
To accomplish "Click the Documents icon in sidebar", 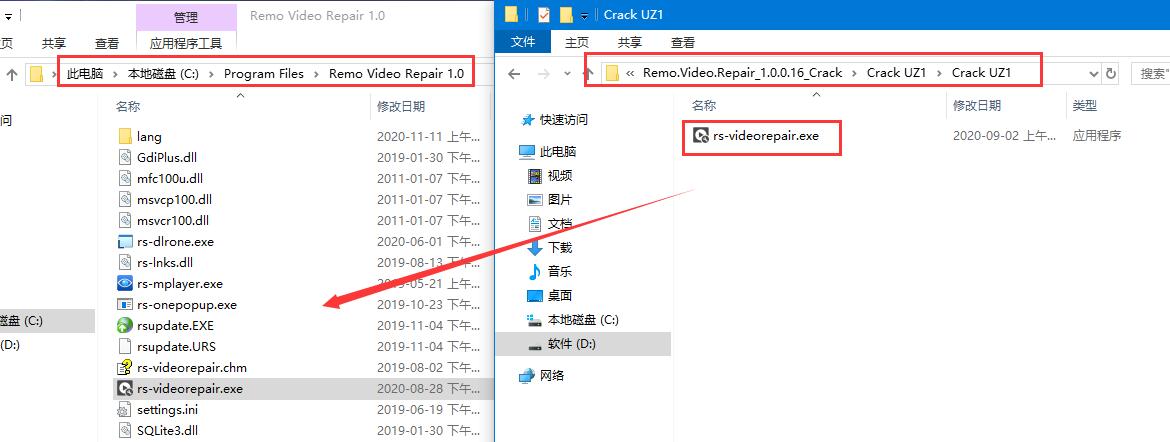I will 534,223.
